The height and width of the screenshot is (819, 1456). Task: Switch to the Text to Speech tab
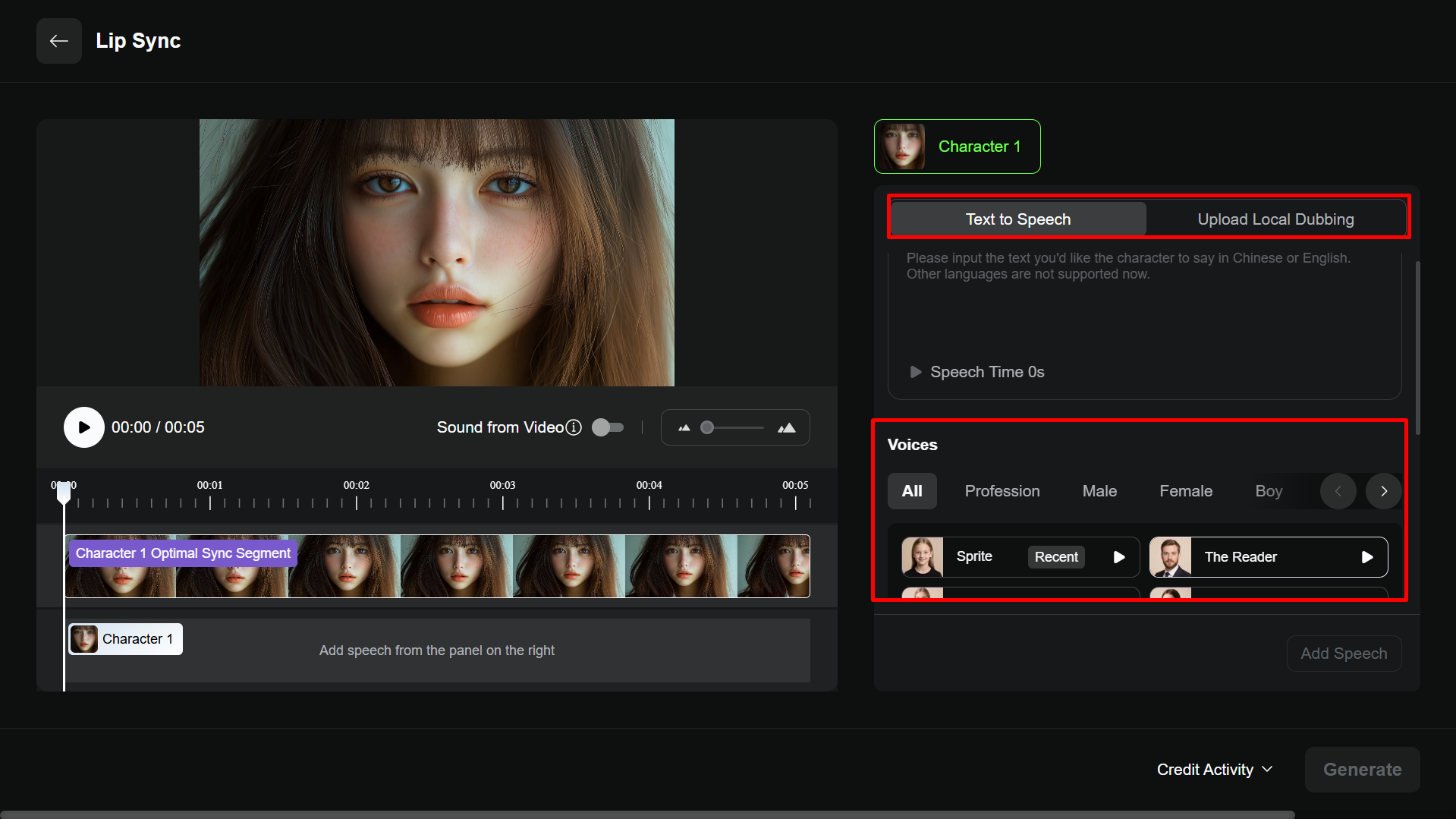pos(1017,219)
